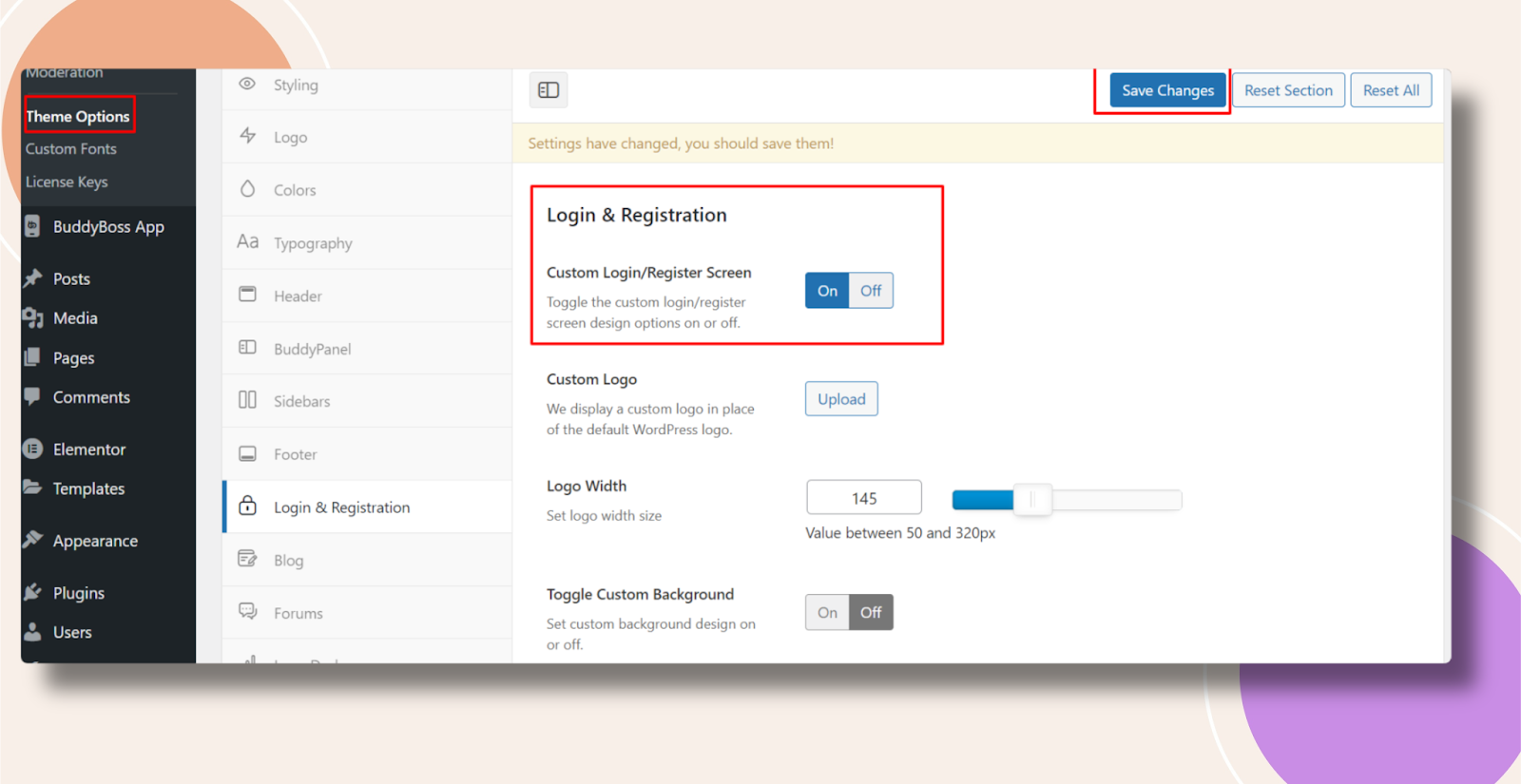The height and width of the screenshot is (784, 1521).
Task: Select the Login & Registration section
Action: point(367,507)
